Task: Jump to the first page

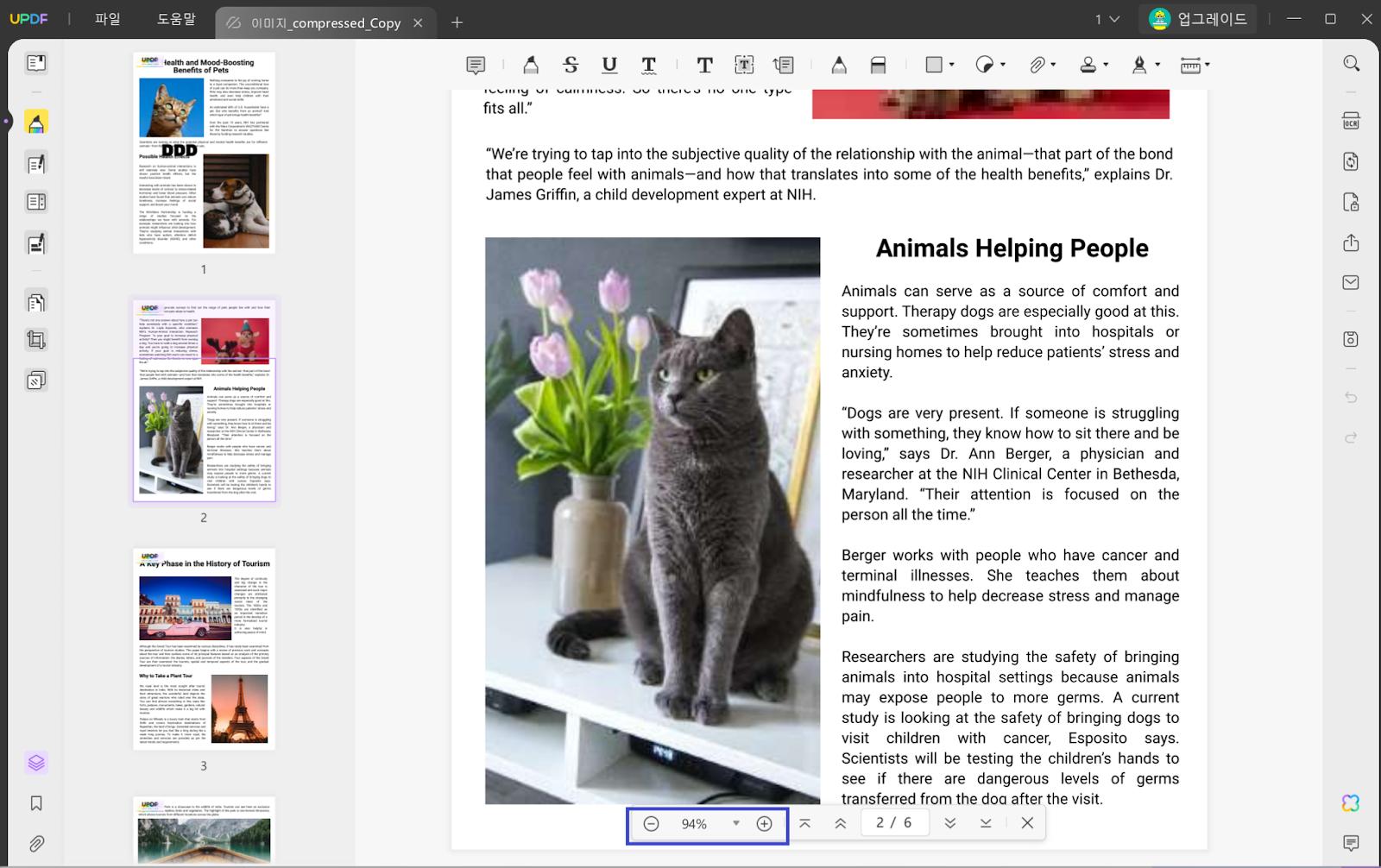Action: 804,823
